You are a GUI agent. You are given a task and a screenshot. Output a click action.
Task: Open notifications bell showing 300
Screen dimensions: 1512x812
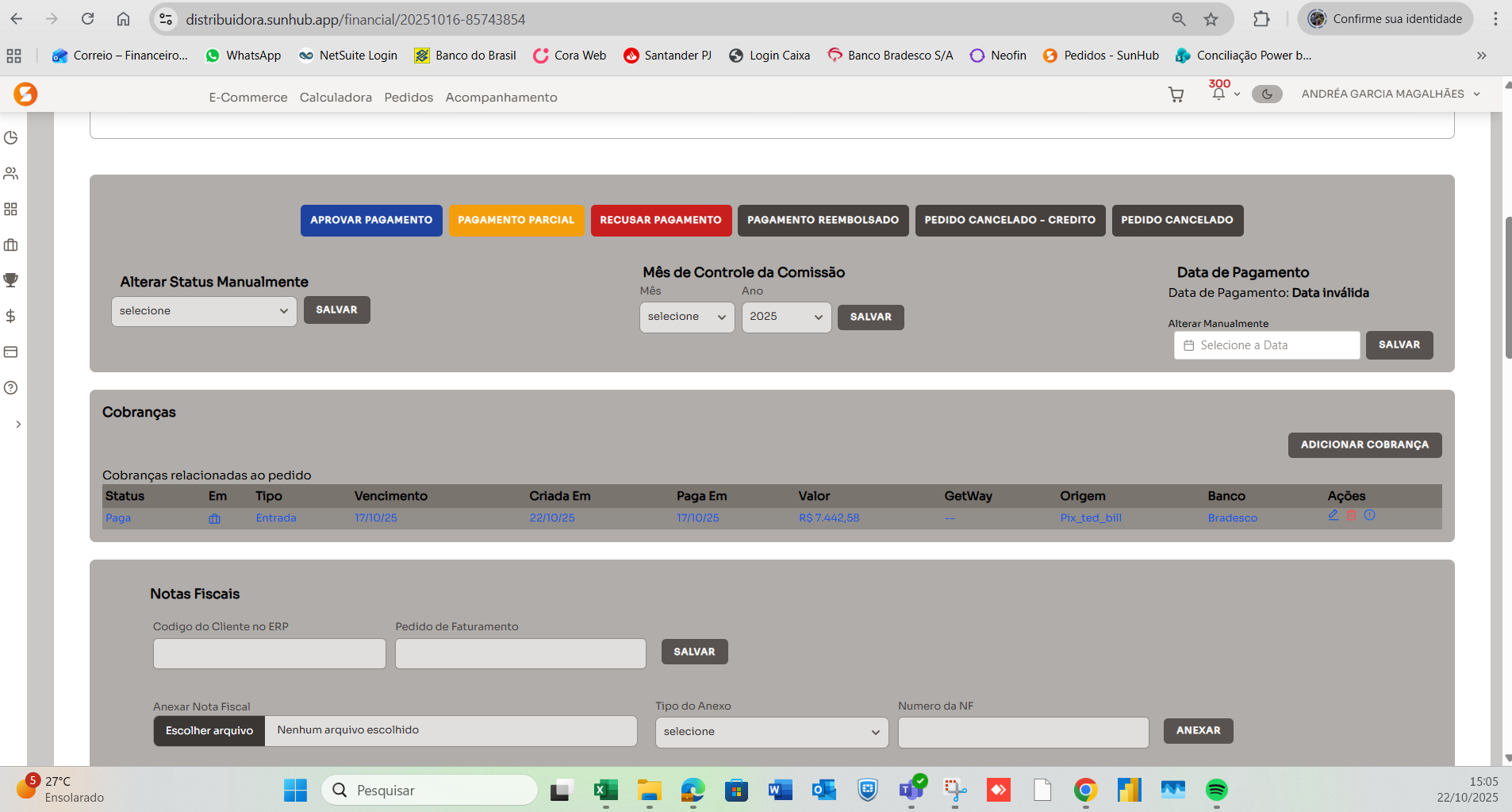click(1218, 94)
